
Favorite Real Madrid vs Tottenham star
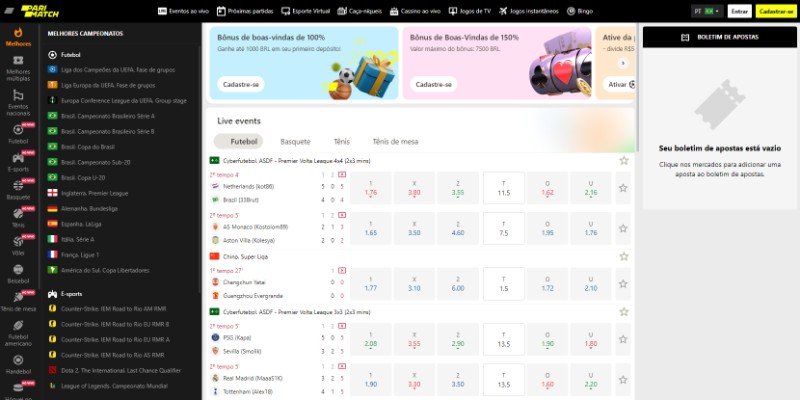click(x=623, y=380)
